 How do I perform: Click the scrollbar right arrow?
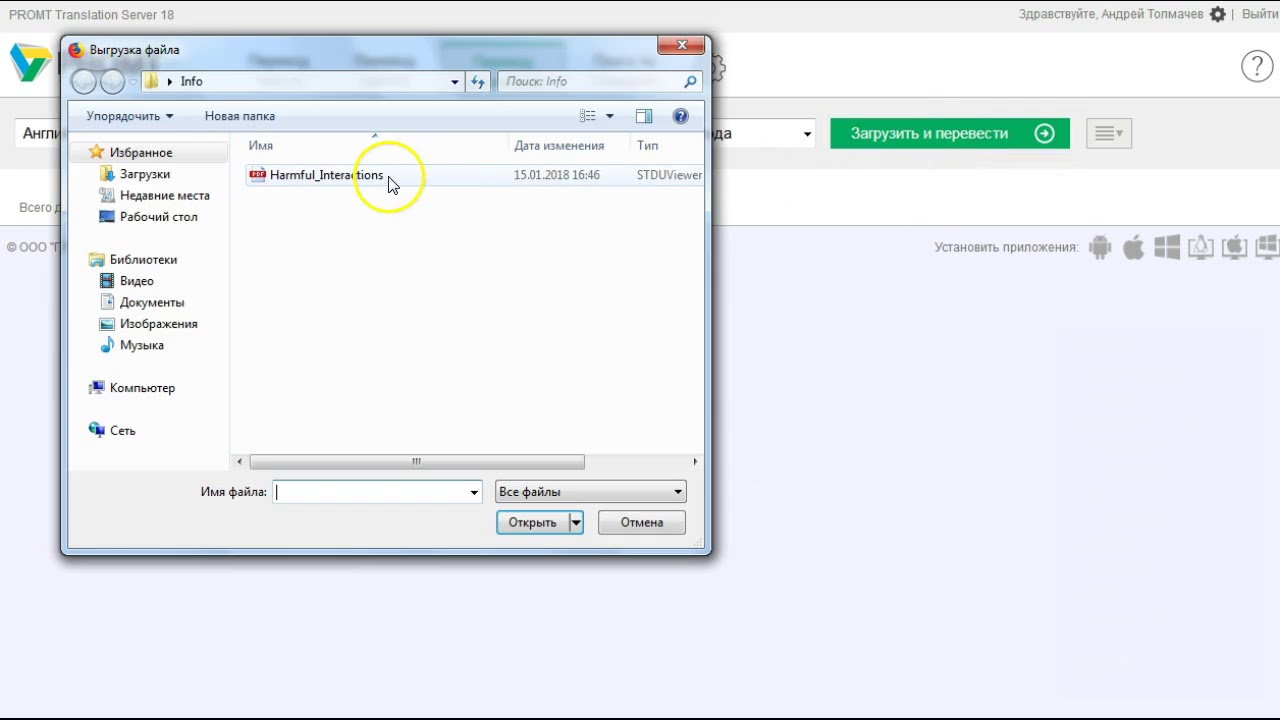[695, 462]
